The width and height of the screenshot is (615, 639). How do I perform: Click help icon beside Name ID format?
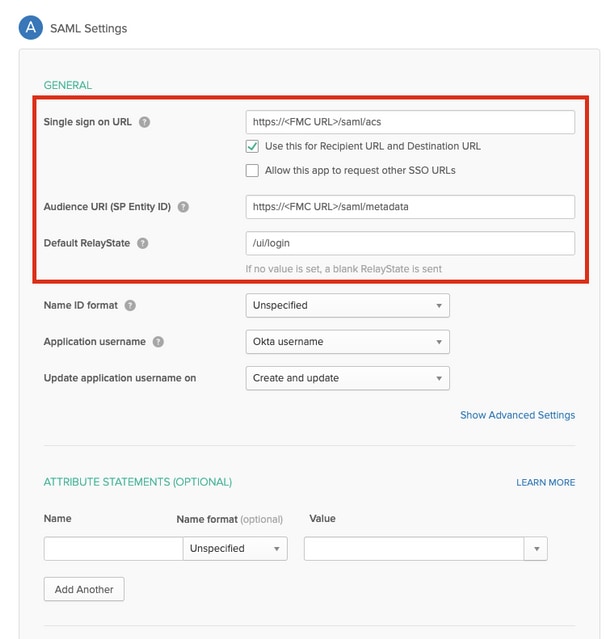131,305
